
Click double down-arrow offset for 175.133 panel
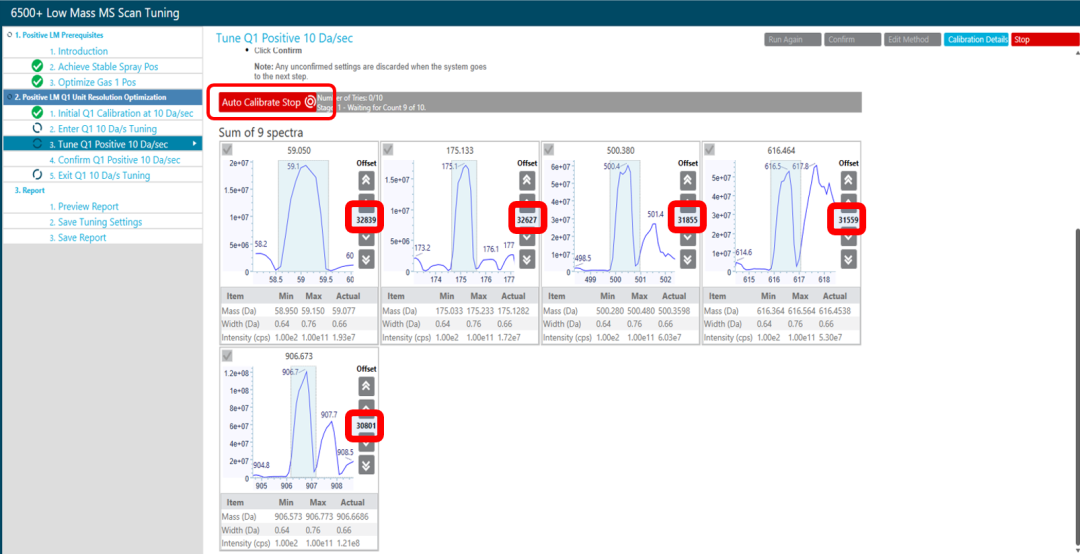[x=527, y=259]
